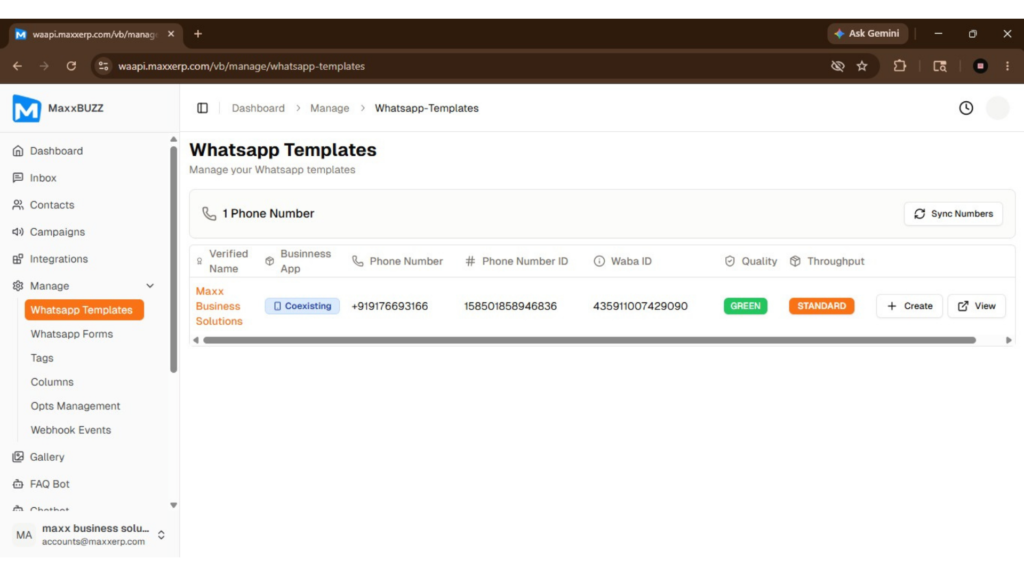The image size is (1024, 576).
Task: Click the View button in the row
Action: coord(976,306)
